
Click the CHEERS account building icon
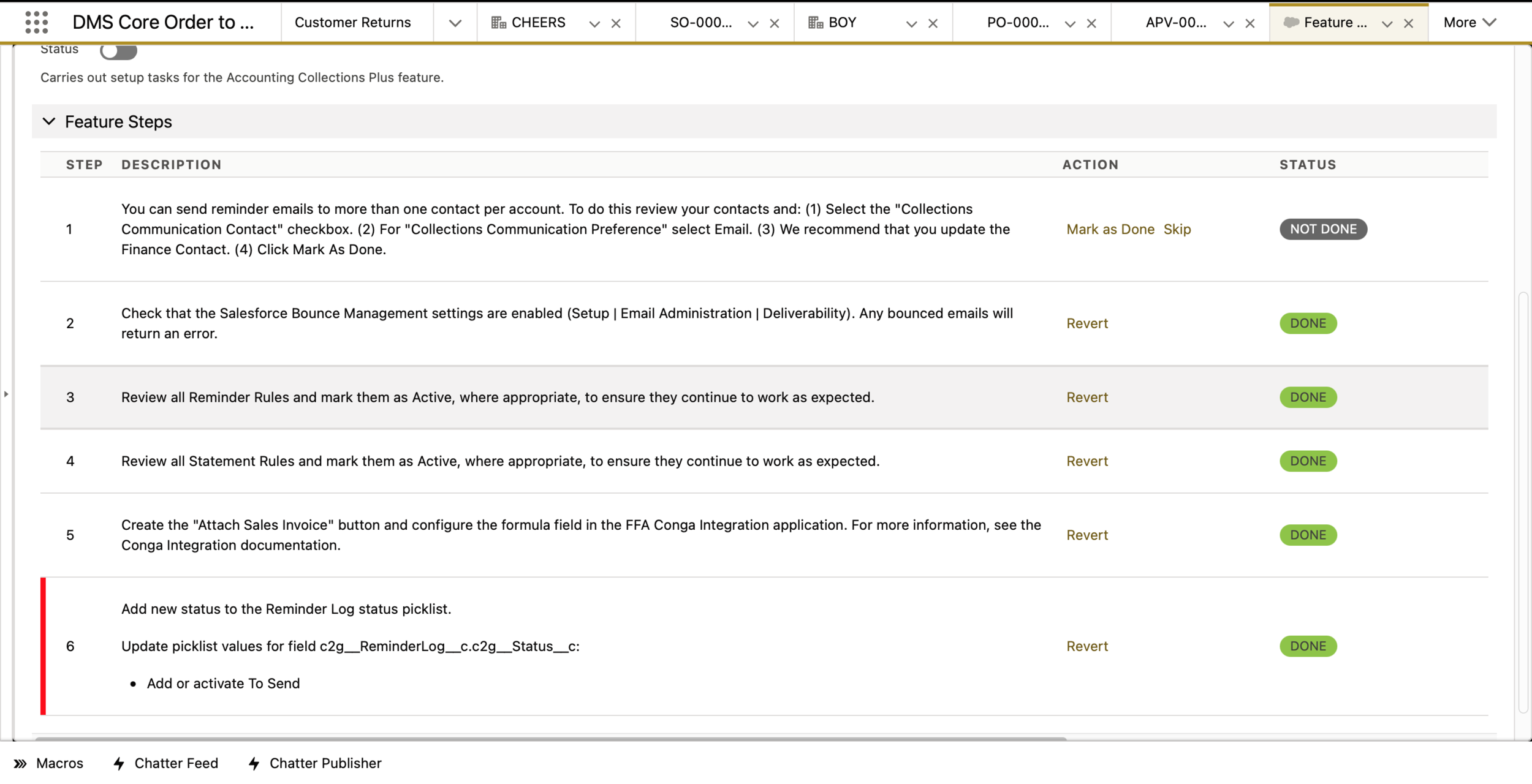pyautogui.click(x=498, y=23)
